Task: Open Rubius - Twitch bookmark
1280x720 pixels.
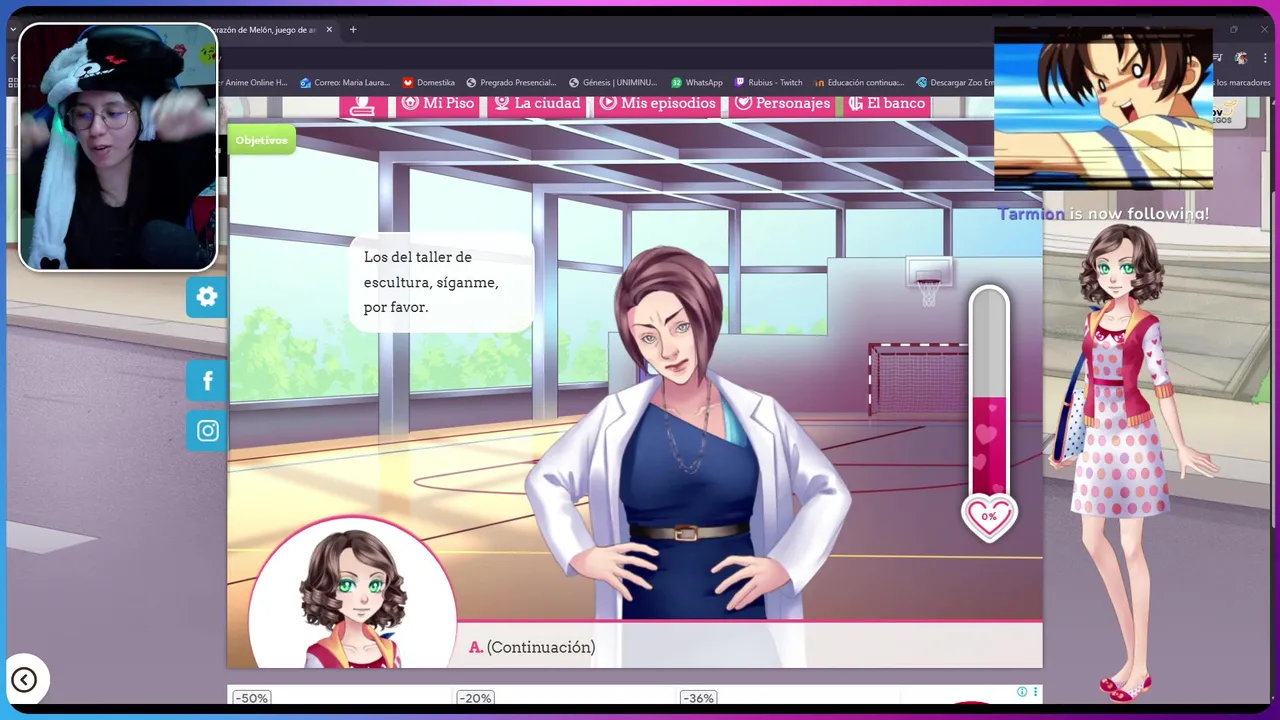Action: point(768,83)
